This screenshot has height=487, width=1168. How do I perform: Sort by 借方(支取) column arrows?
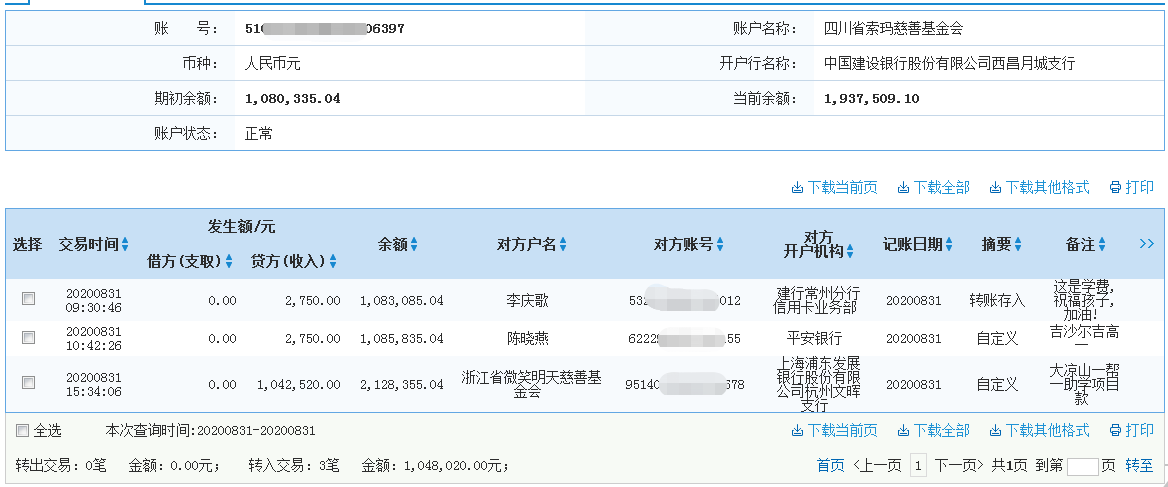[229, 261]
